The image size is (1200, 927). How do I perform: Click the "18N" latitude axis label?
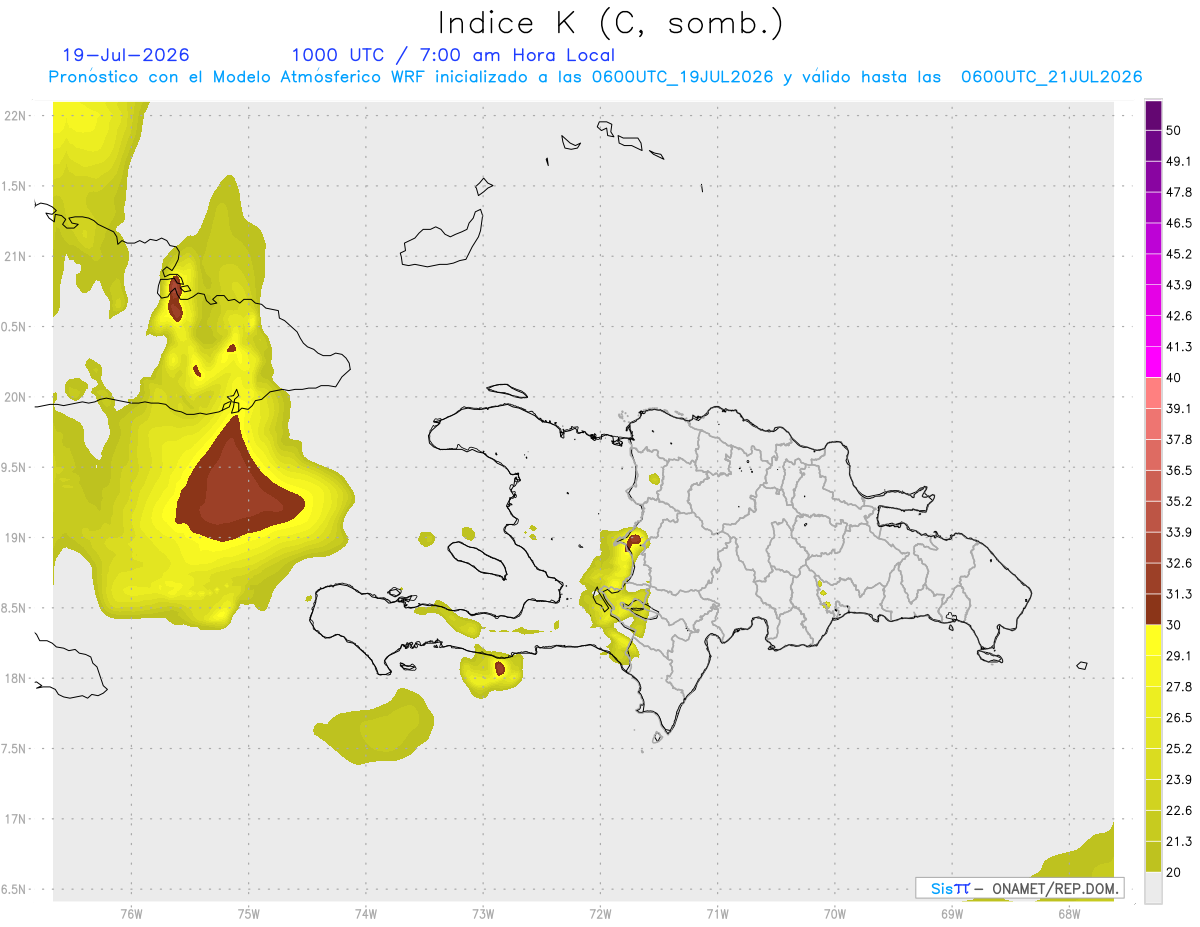click(x=16, y=678)
